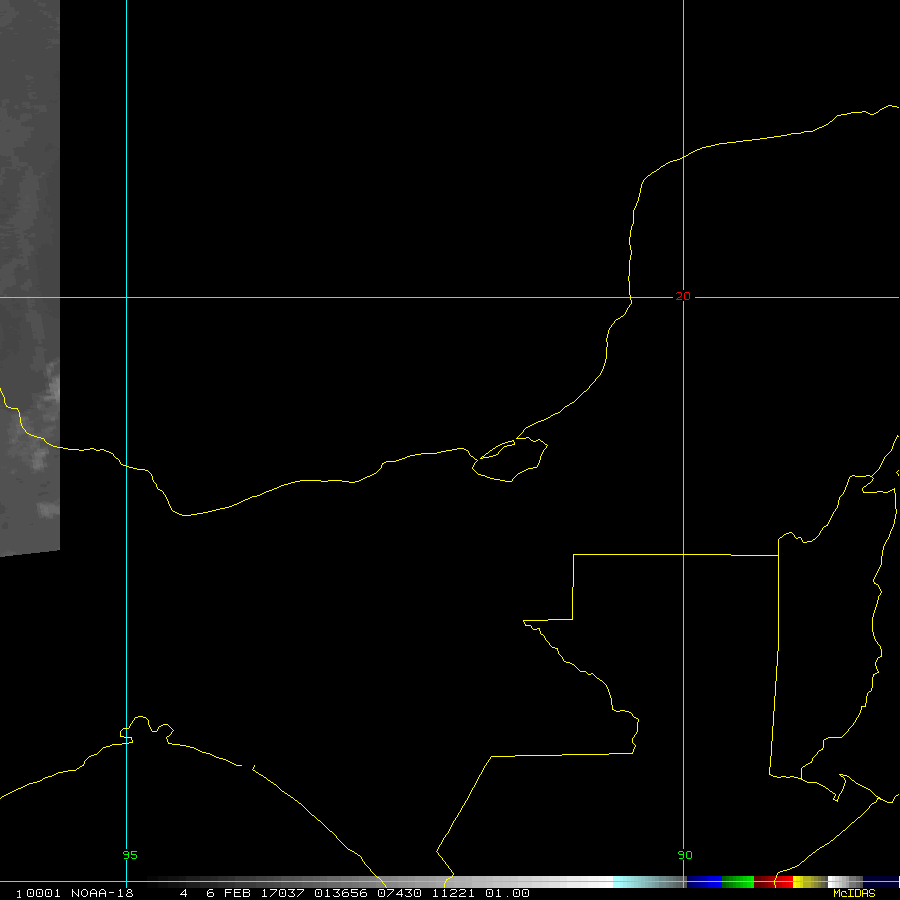Click the green longitude label 90

(x=685, y=855)
